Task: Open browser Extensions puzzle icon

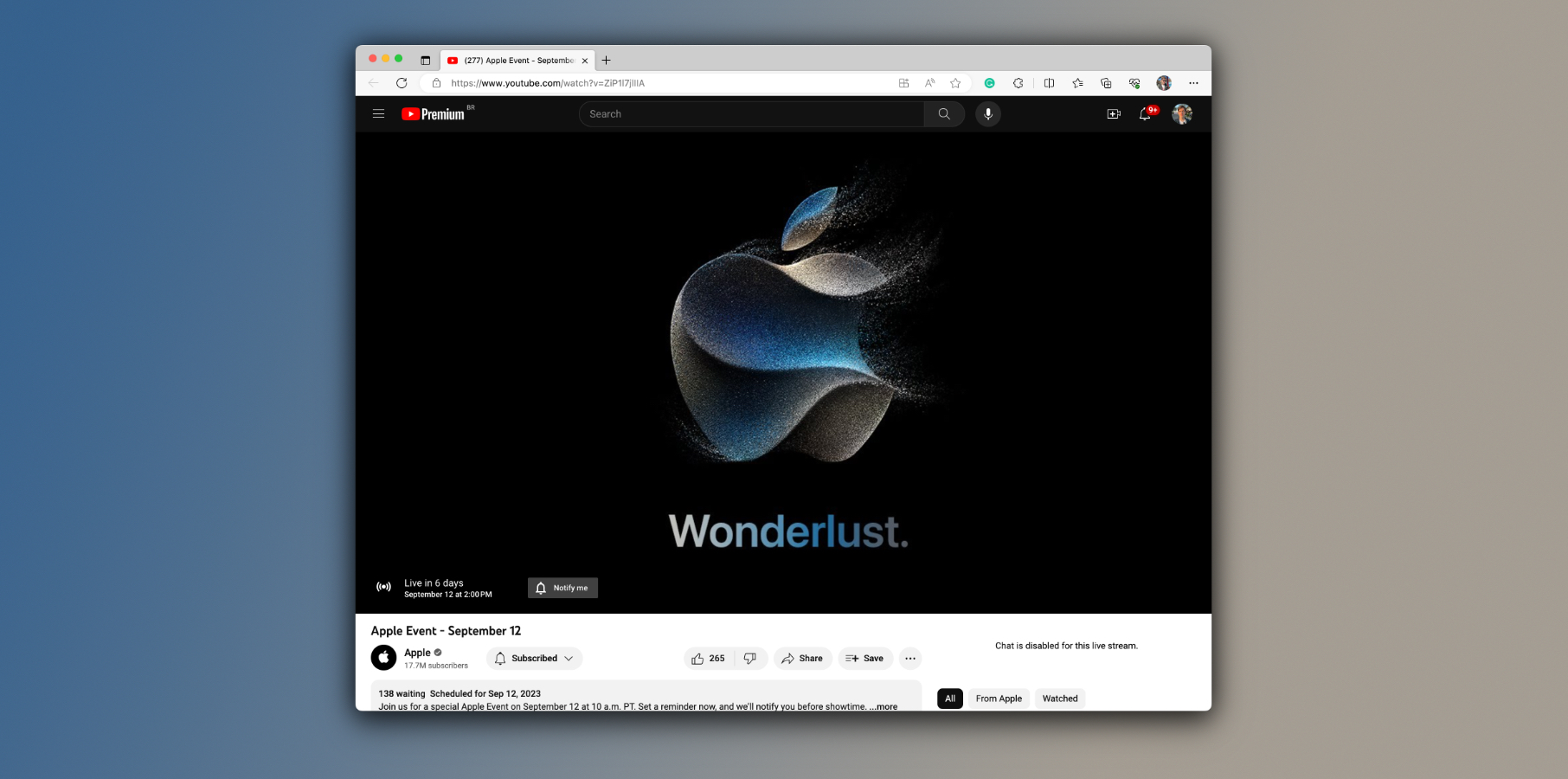Action: 1018,83
